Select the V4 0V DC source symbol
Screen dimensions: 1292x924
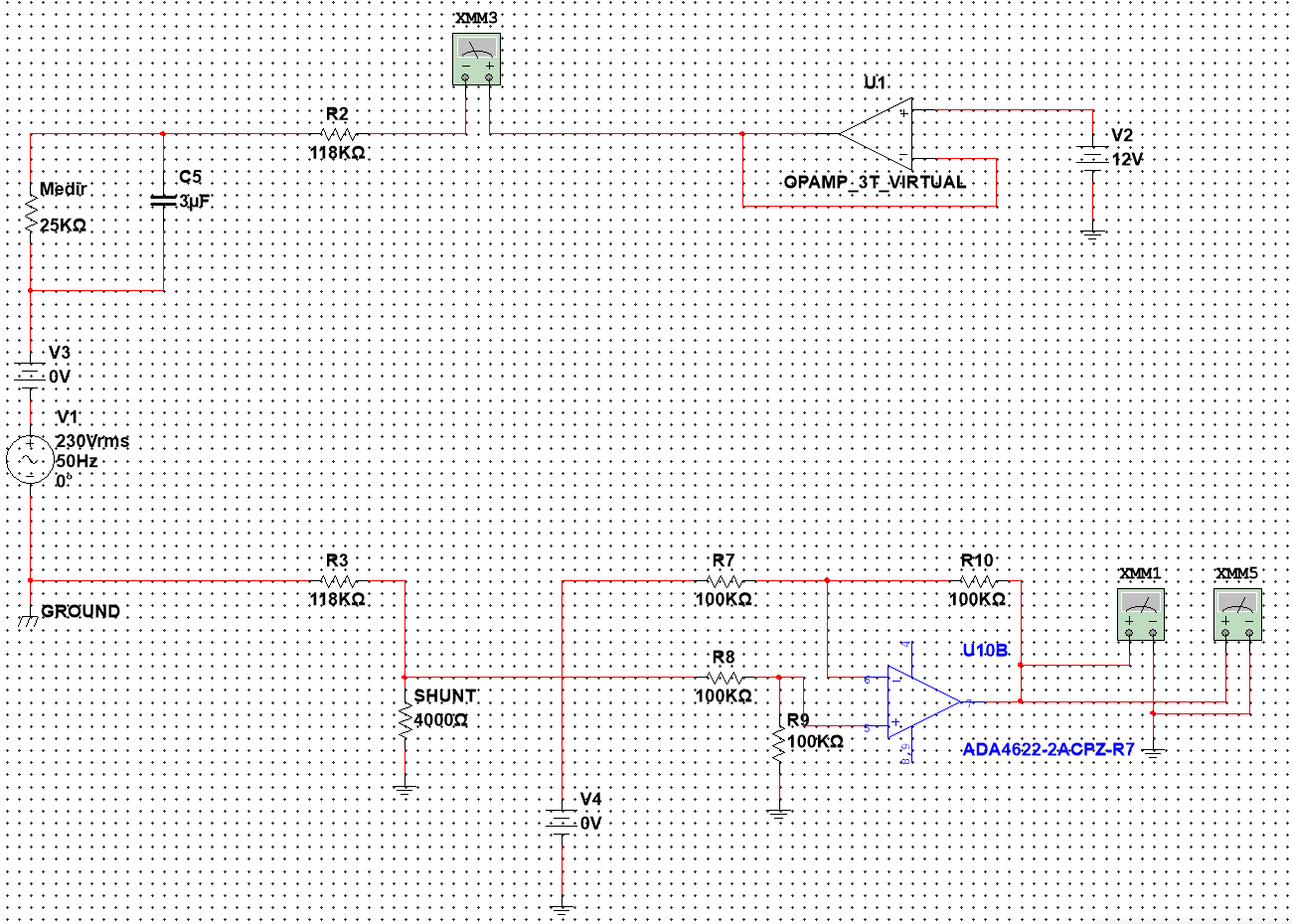point(563,823)
